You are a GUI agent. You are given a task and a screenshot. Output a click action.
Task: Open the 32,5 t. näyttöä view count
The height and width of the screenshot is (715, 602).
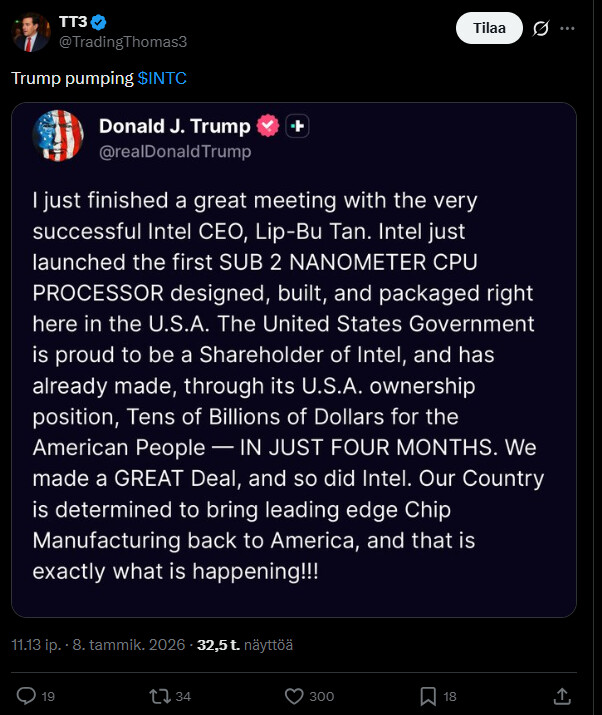(x=245, y=645)
